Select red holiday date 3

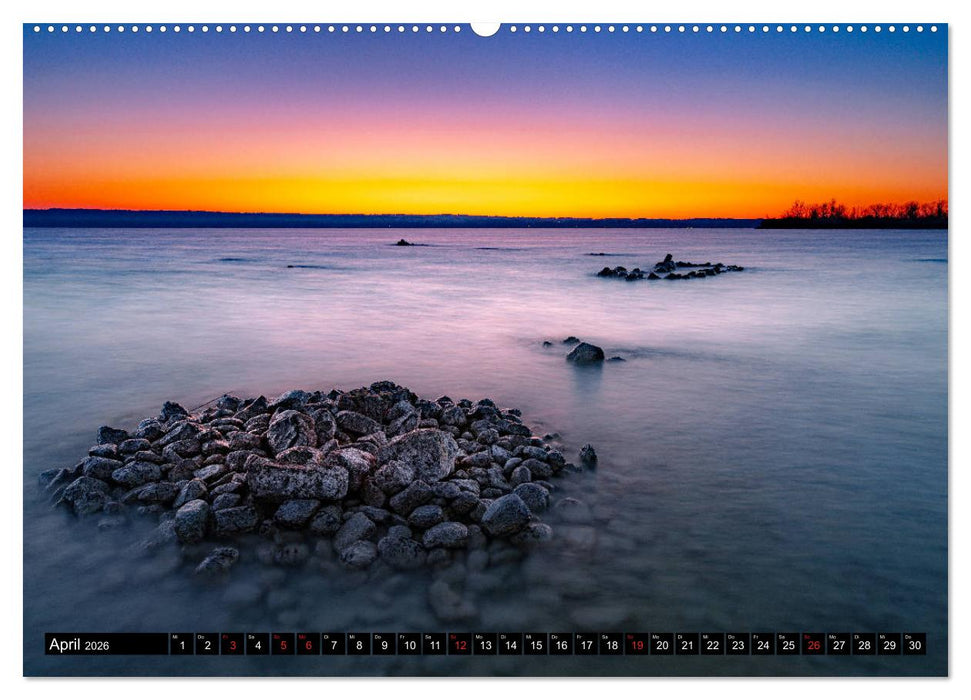[x=232, y=645]
